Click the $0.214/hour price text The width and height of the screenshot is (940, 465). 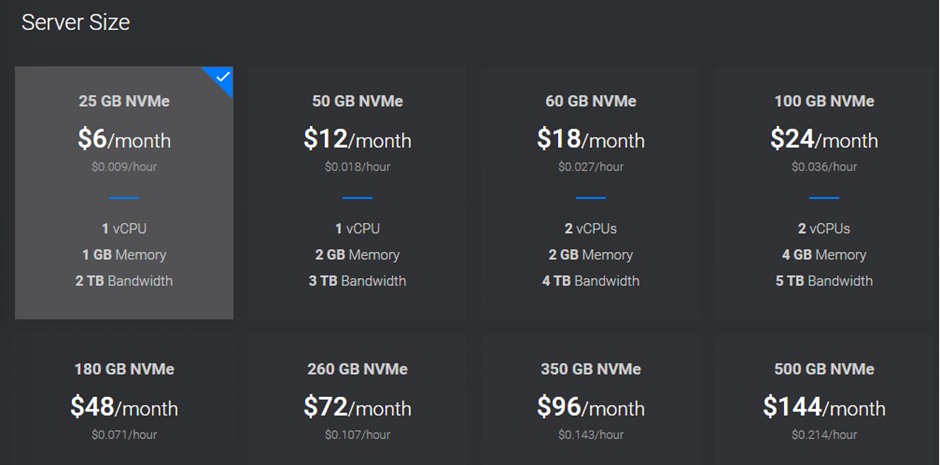[x=824, y=434]
